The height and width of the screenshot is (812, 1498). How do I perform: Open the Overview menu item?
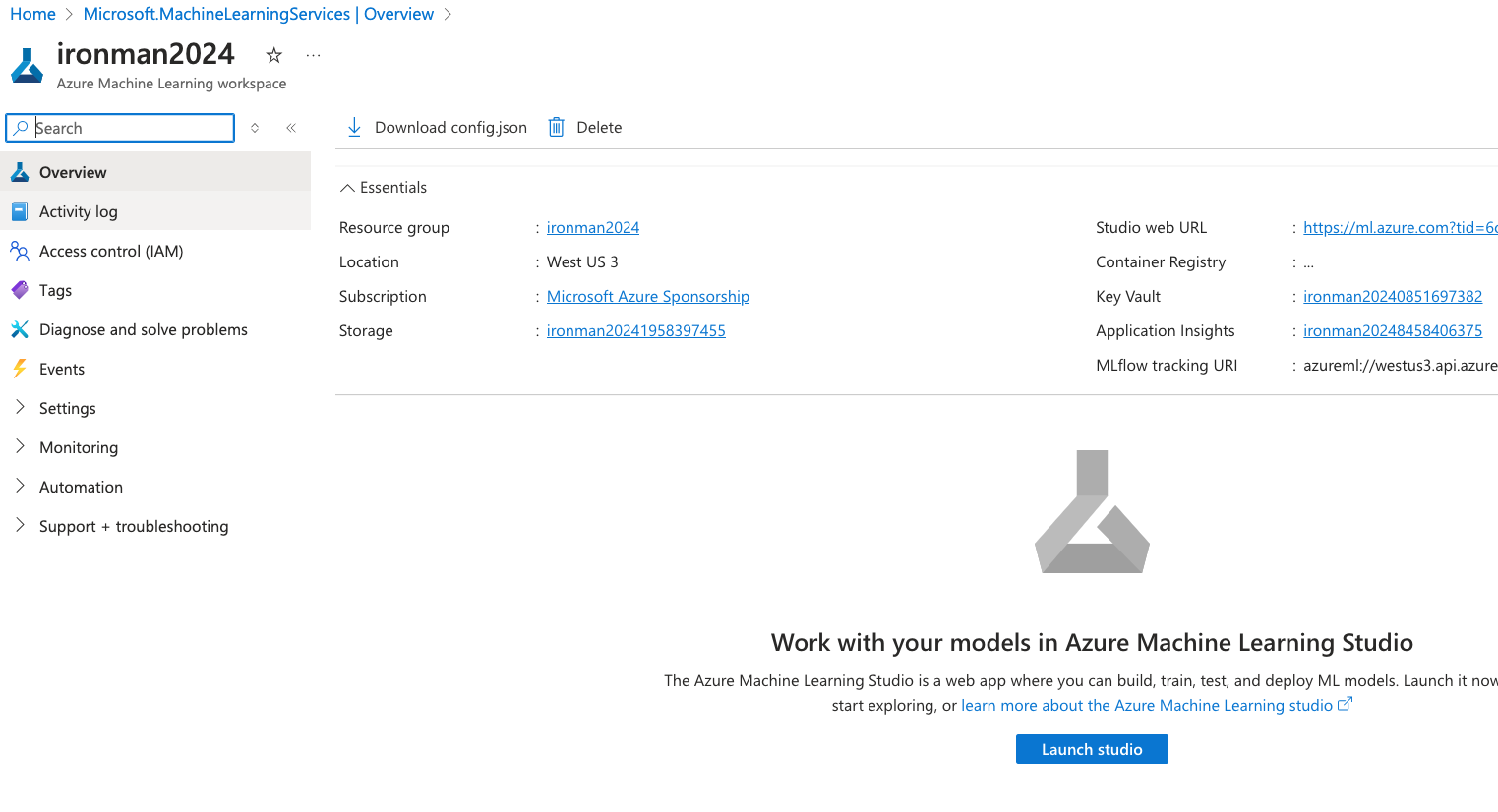point(155,172)
